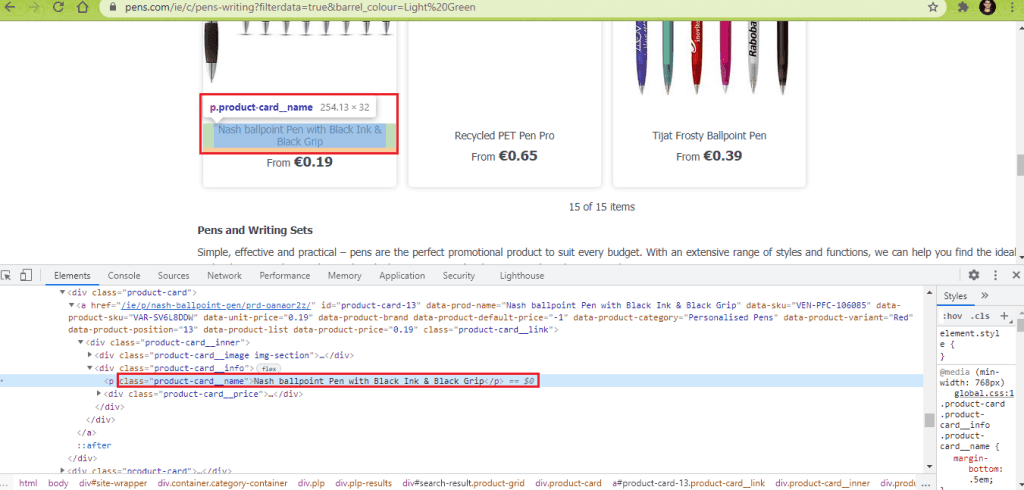
Task: Click the closing </a> tag row
Action: [x=87, y=432]
